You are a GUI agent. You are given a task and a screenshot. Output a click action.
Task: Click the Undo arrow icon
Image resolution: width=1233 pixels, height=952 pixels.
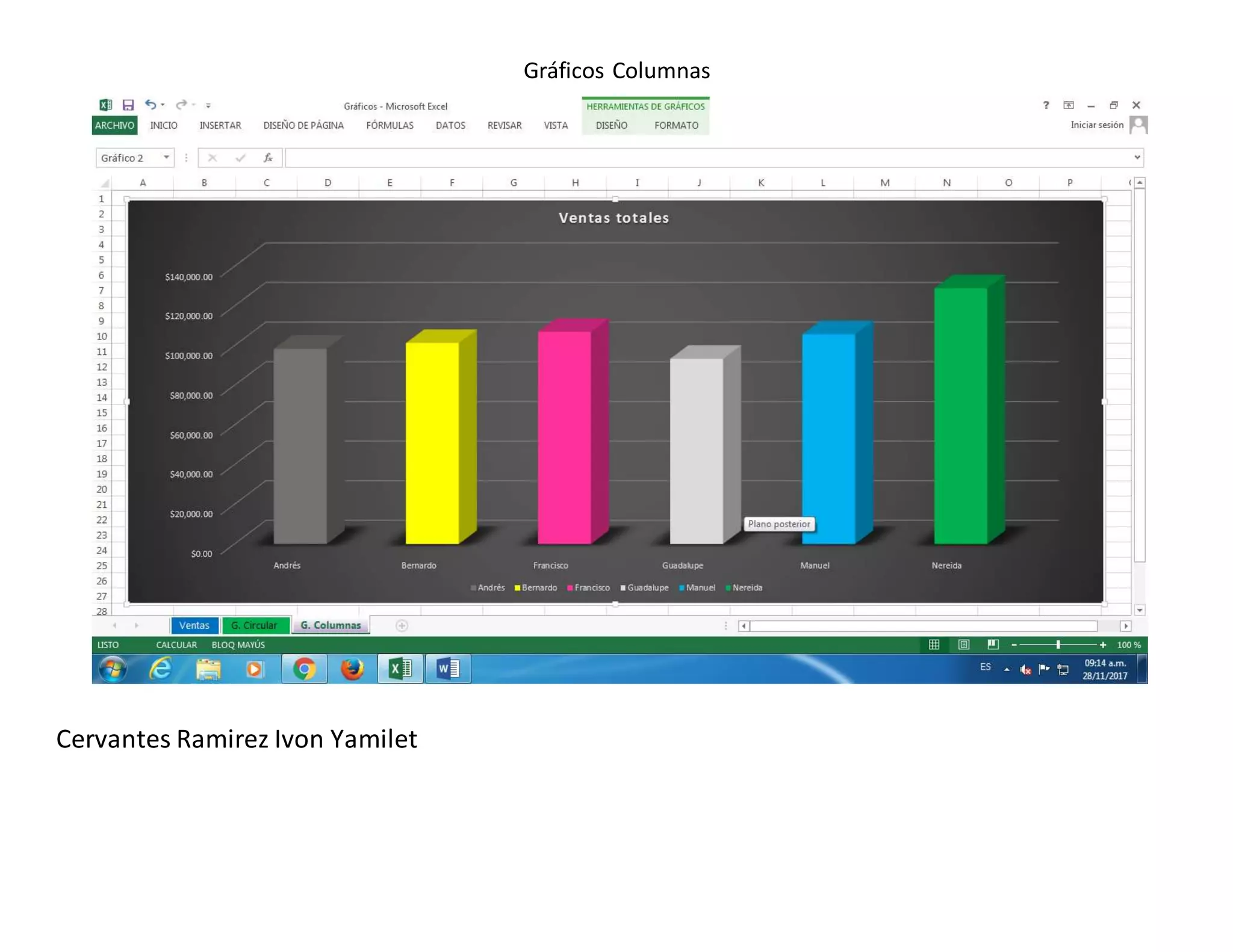point(151,105)
